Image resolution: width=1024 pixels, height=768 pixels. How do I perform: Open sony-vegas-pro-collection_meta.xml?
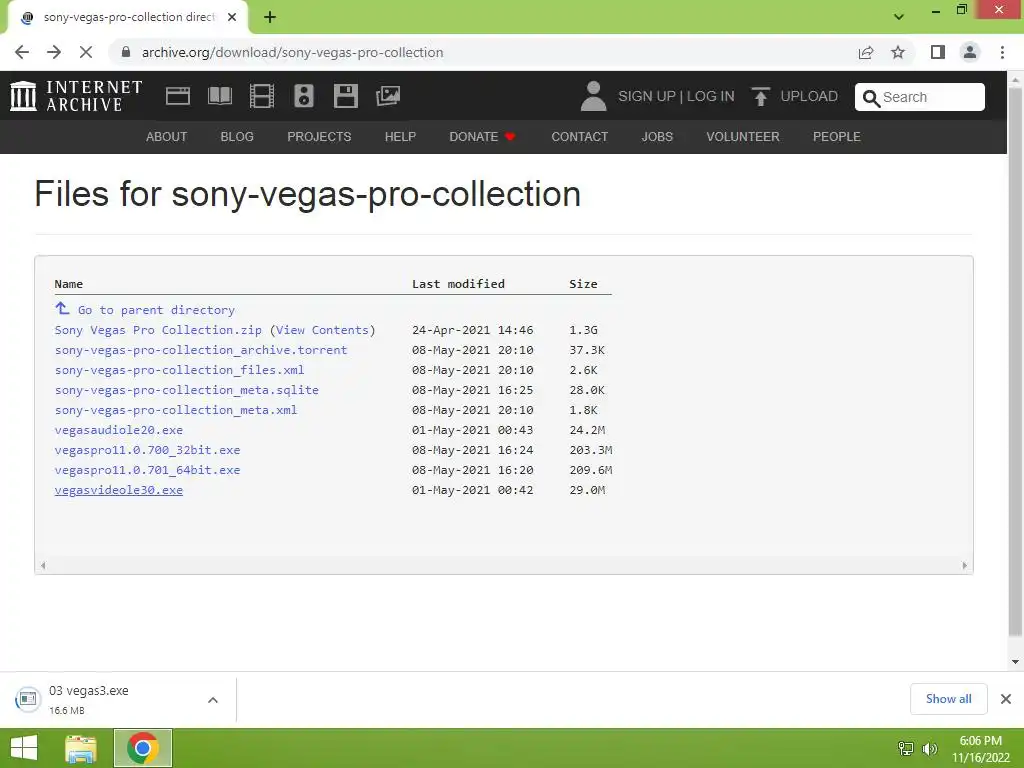(x=176, y=410)
